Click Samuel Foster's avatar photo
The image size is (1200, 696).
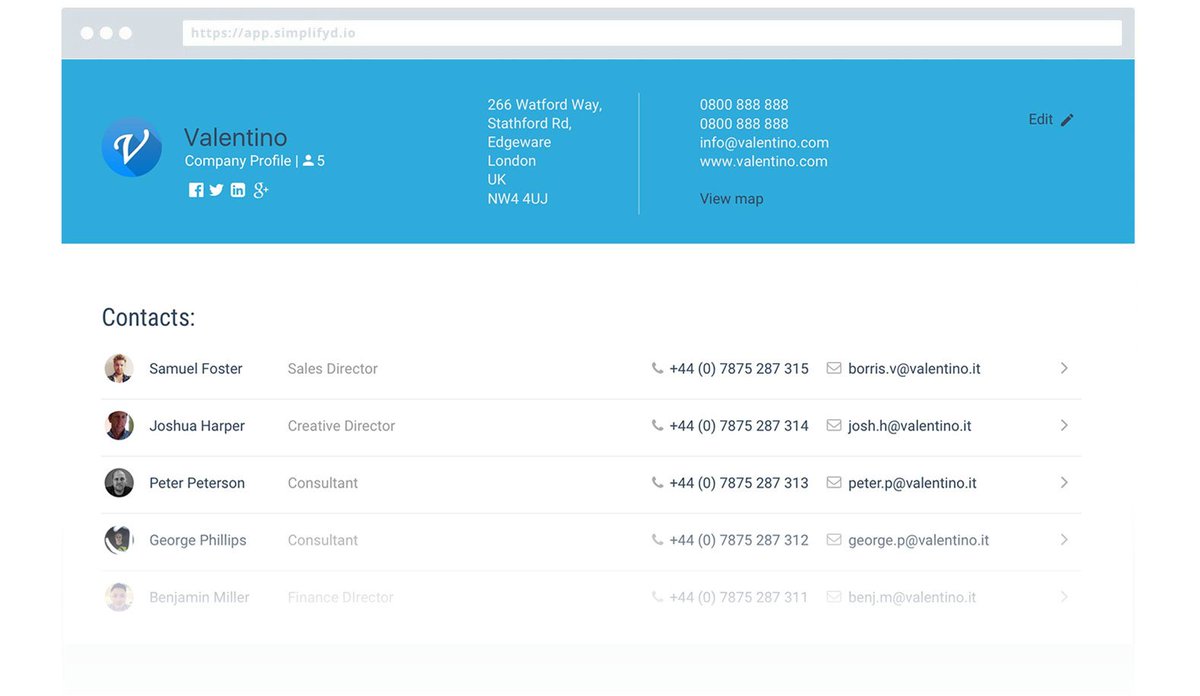pos(119,368)
